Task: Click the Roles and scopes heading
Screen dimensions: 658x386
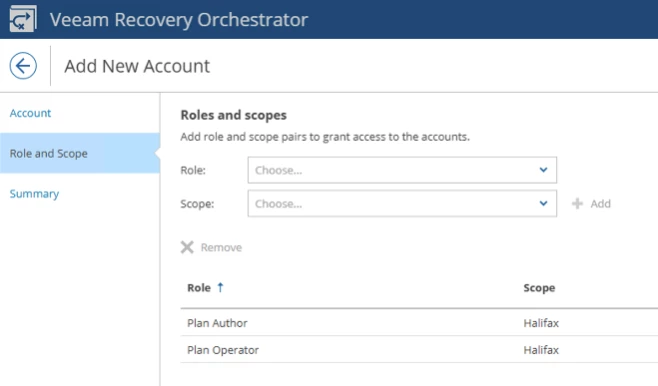Action: click(x=233, y=115)
